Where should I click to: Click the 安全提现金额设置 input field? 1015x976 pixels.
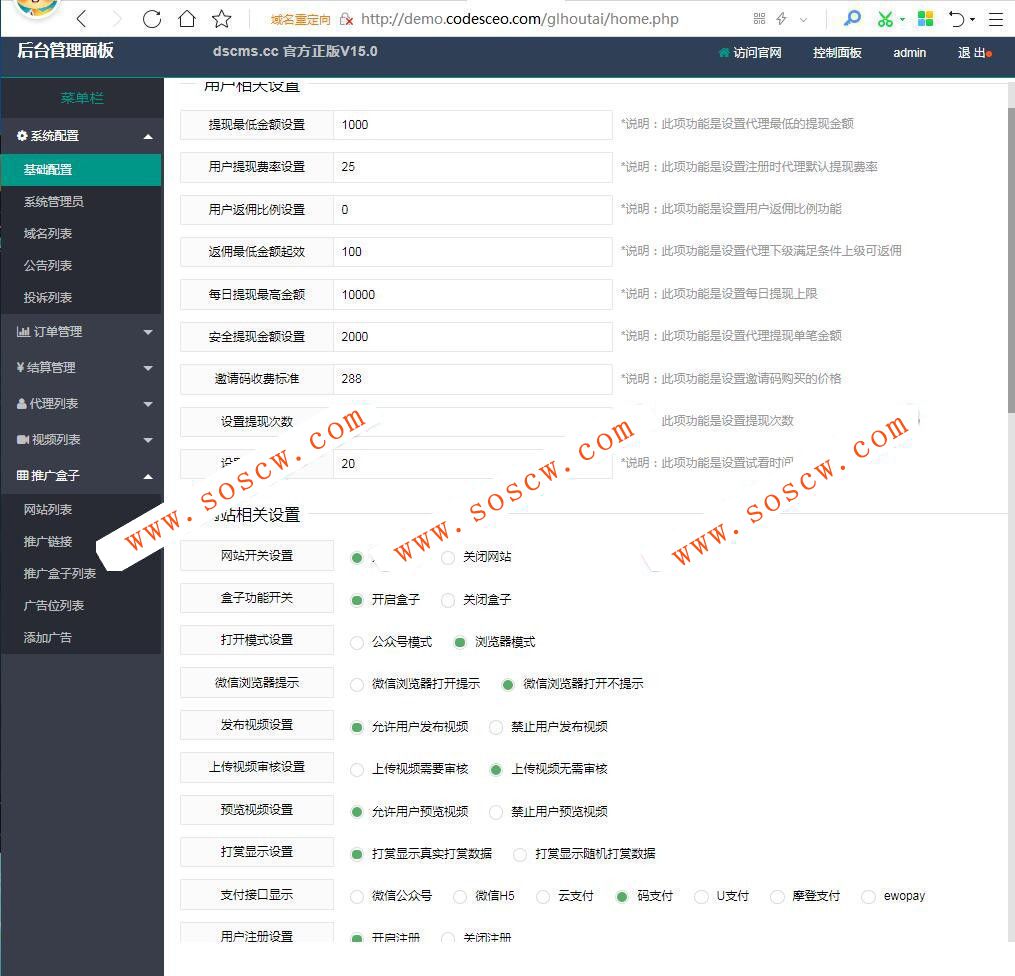(x=473, y=337)
